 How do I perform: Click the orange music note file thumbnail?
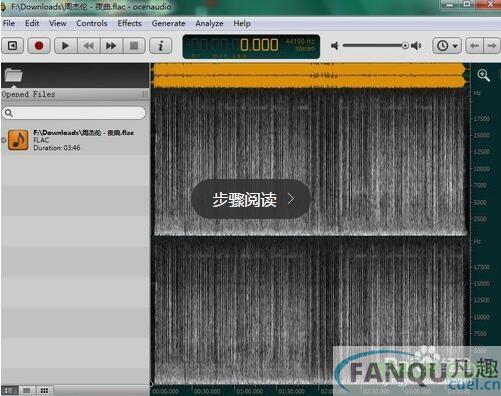(x=18, y=140)
